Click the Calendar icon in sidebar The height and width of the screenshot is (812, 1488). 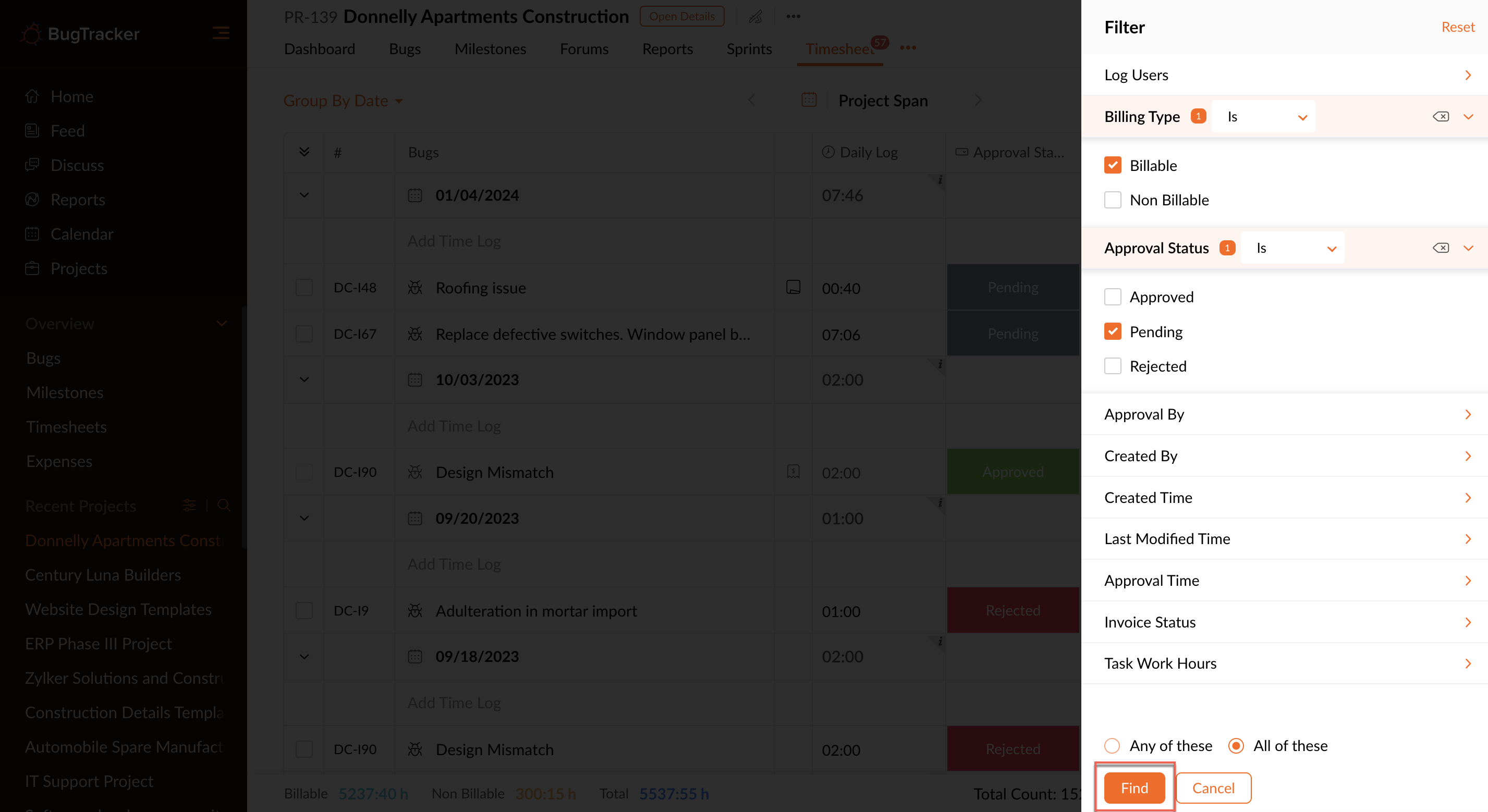point(32,233)
